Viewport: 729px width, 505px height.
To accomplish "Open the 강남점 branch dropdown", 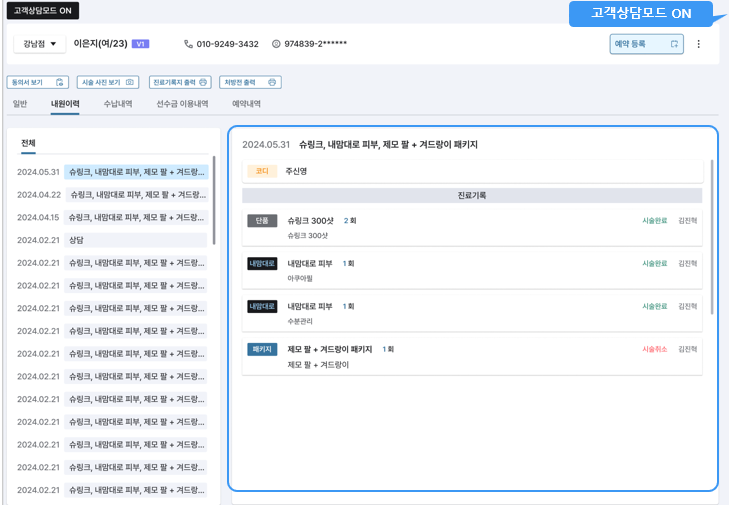I will (x=40, y=44).
